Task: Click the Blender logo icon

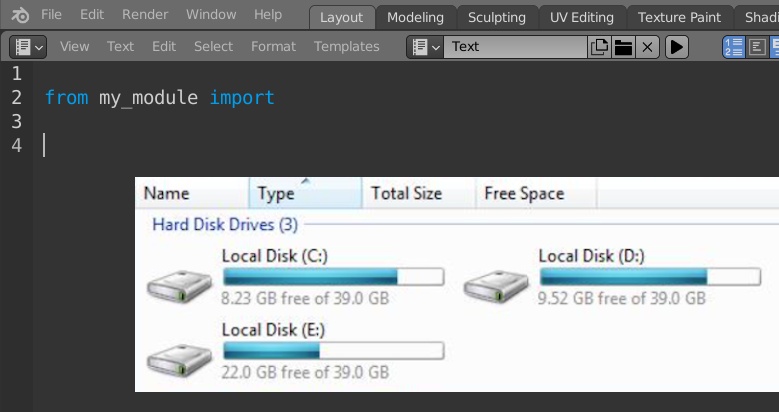Action: click(x=20, y=15)
